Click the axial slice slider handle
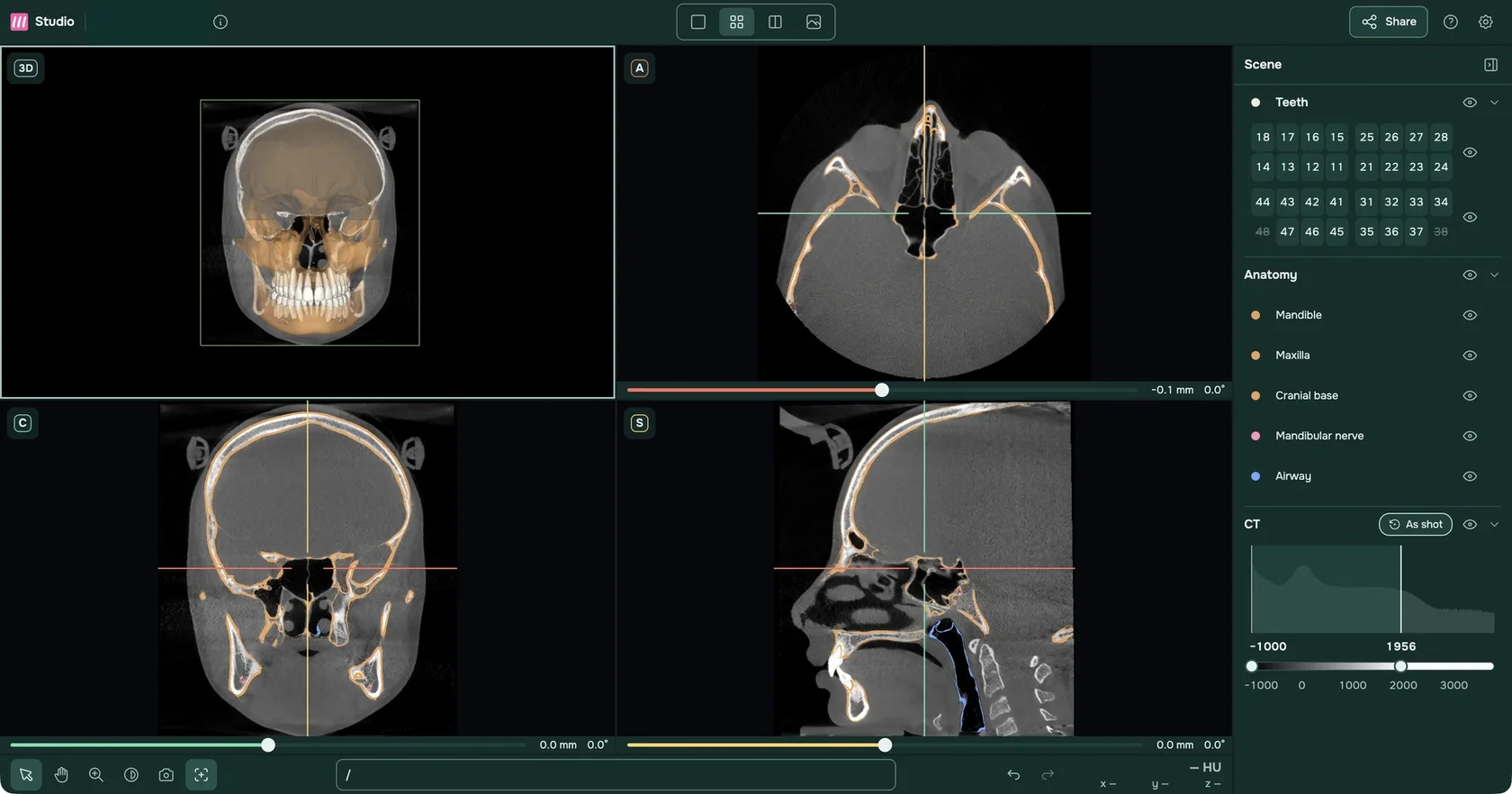Image resolution: width=1512 pixels, height=794 pixels. pyautogui.click(x=882, y=390)
